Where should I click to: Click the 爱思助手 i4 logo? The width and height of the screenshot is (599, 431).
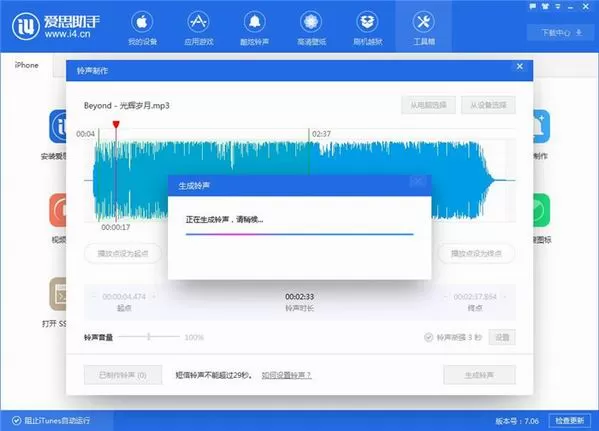(x=56, y=26)
